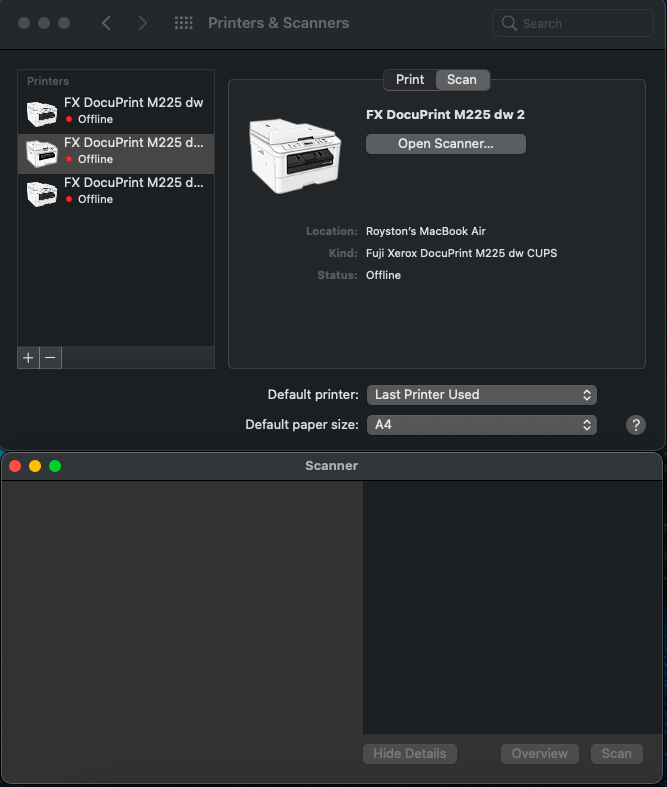Image resolution: width=667 pixels, height=787 pixels.
Task: Click Hide Details in Scanner window
Action: tap(410, 754)
